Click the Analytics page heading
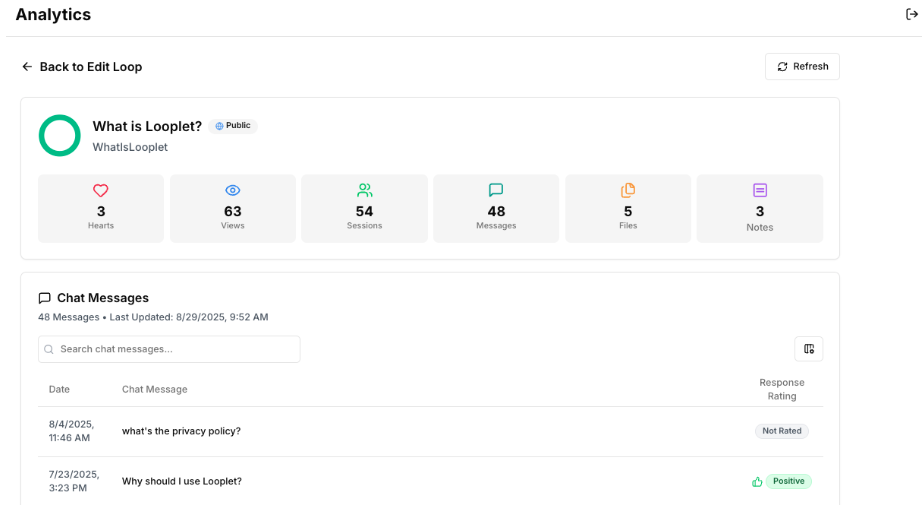 pos(53,15)
